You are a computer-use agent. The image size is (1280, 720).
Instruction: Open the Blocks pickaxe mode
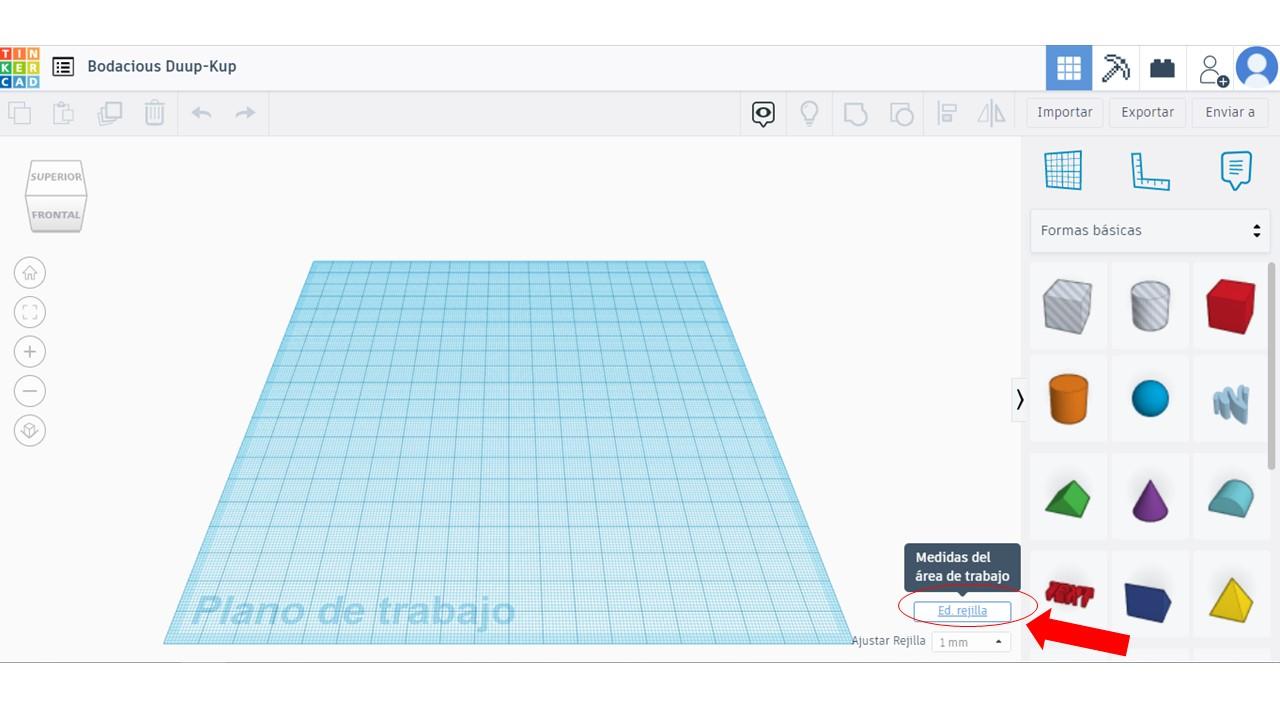pyautogui.click(x=1115, y=68)
